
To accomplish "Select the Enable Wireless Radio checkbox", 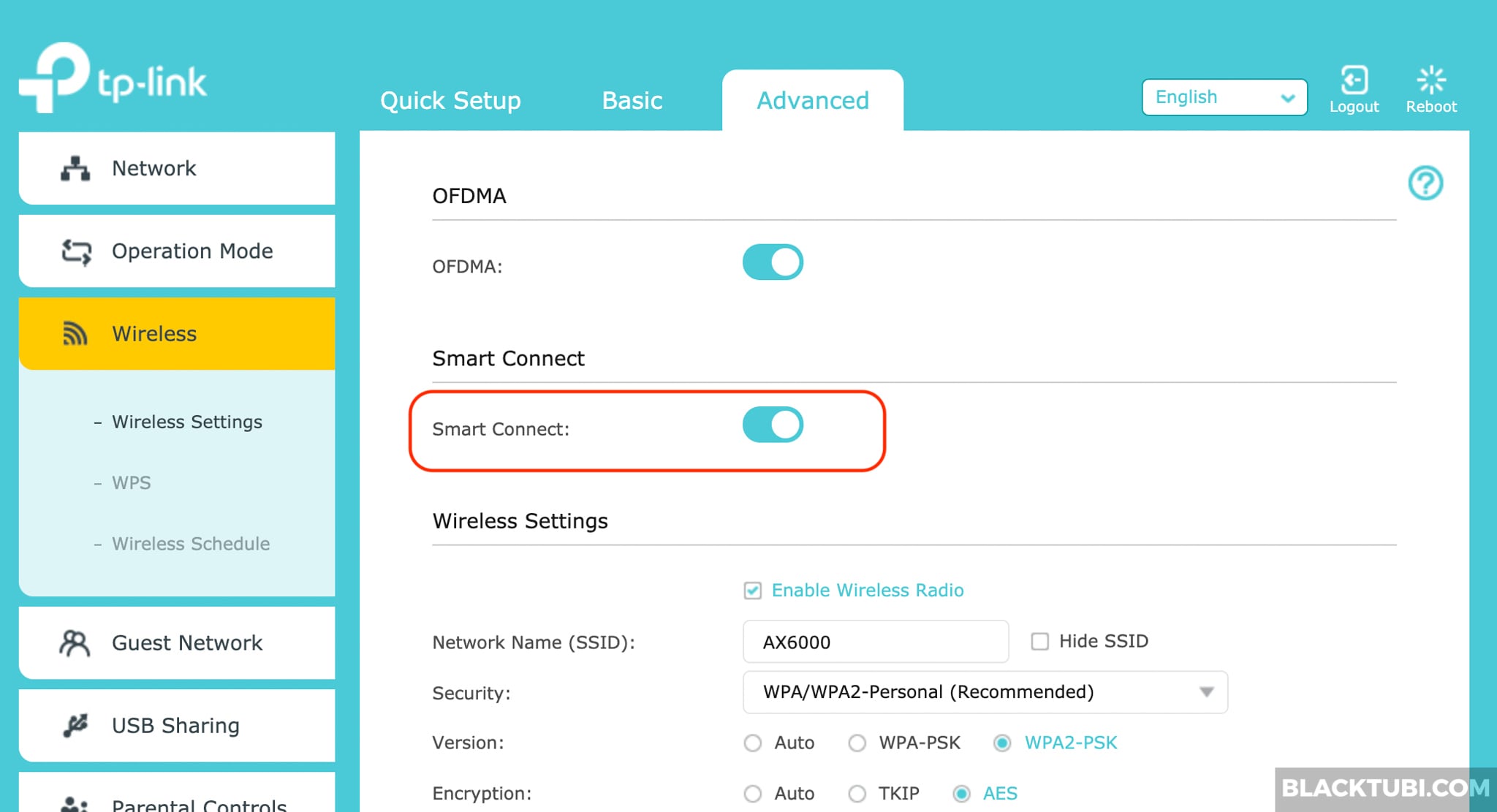I will point(756,590).
